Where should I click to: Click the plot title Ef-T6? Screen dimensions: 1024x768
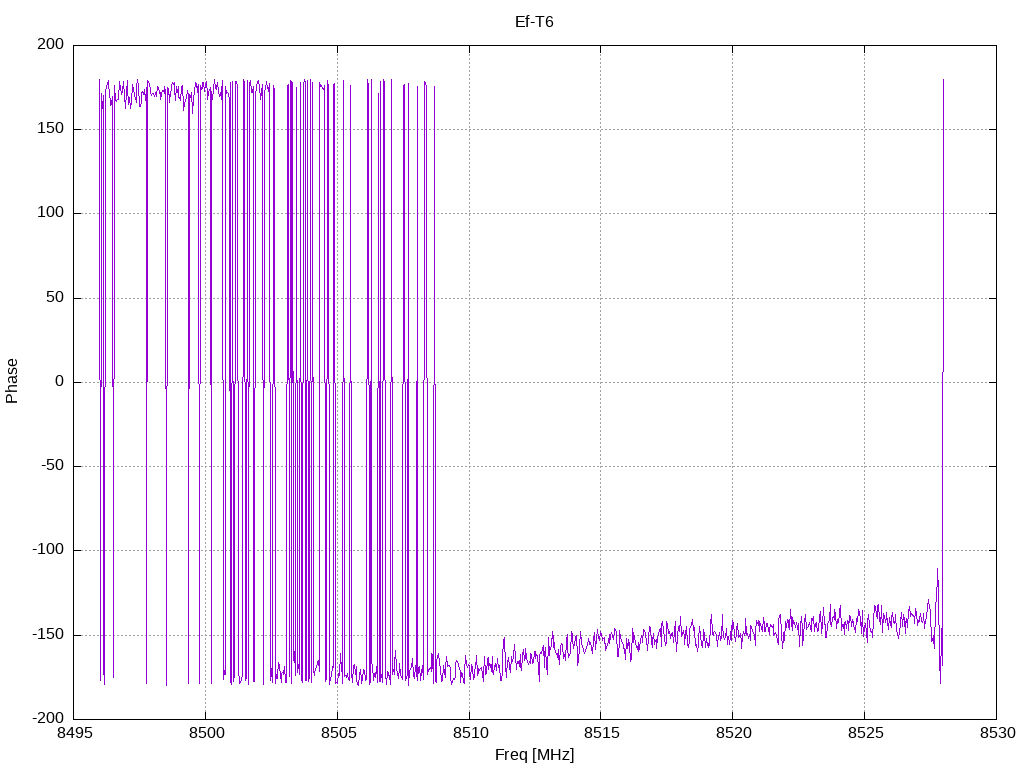(534, 22)
